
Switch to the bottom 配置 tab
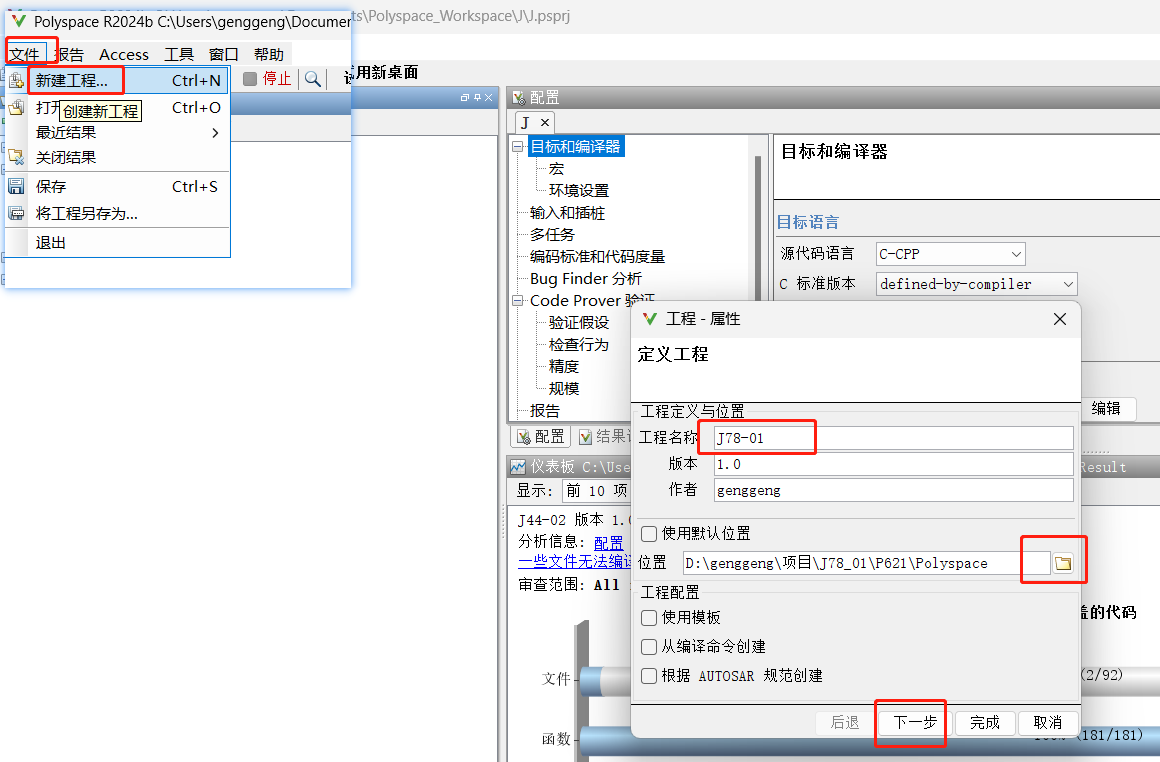(541, 436)
